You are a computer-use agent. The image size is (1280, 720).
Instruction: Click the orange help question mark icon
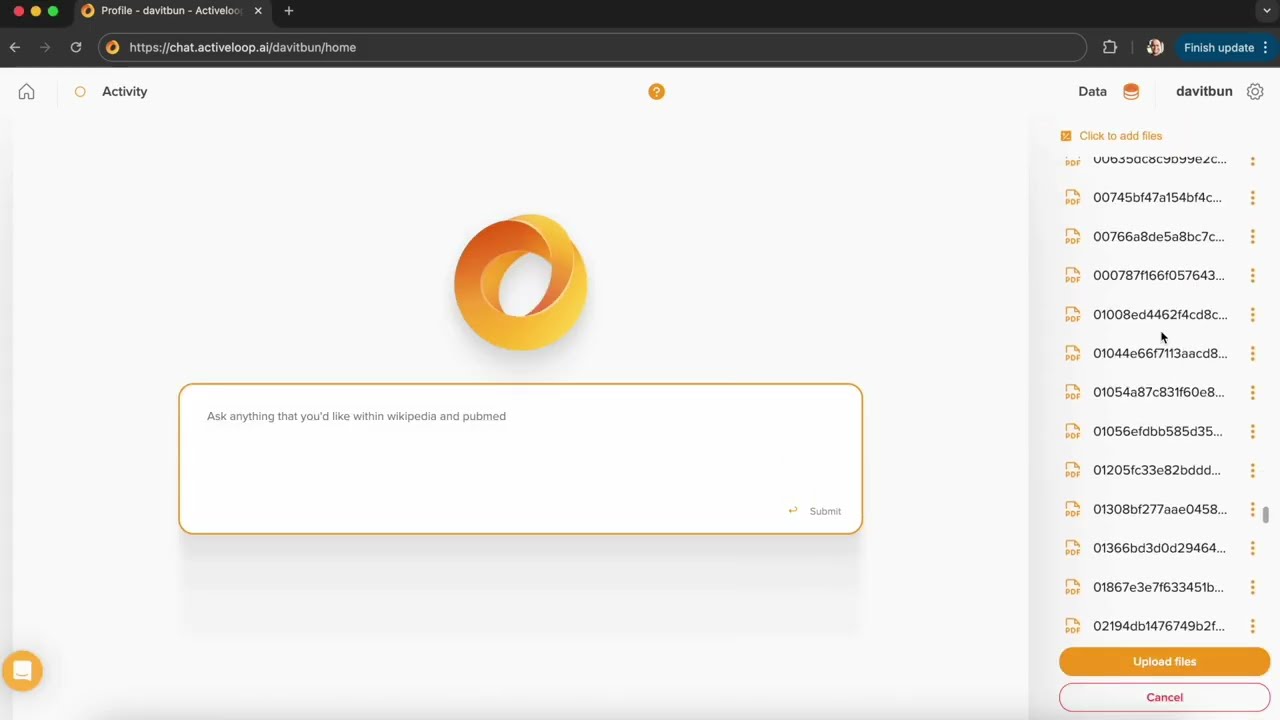(656, 91)
